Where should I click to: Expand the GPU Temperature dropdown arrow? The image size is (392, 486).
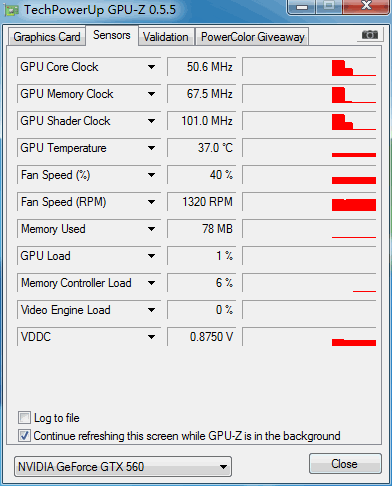point(151,148)
